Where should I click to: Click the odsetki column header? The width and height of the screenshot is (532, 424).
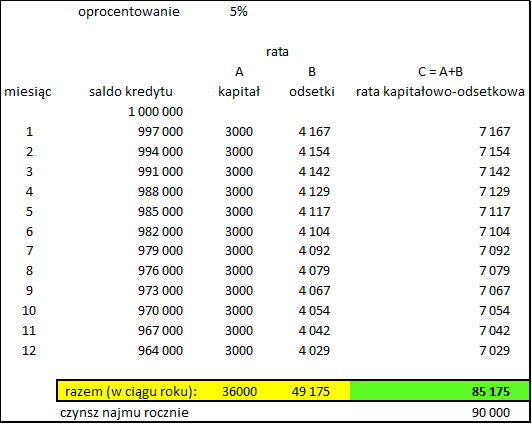312,92
